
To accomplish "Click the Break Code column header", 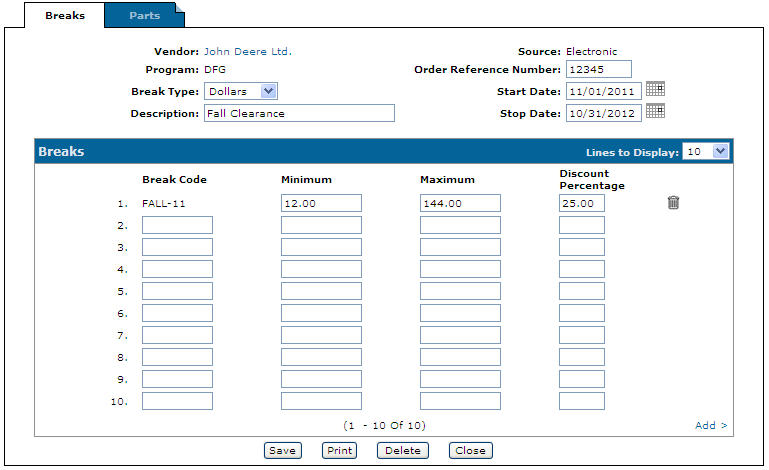I will [x=174, y=180].
